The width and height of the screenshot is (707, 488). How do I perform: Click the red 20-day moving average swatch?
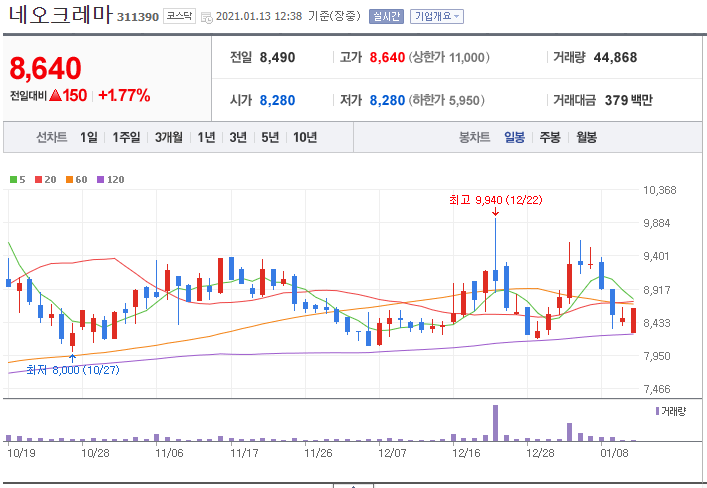(38, 180)
